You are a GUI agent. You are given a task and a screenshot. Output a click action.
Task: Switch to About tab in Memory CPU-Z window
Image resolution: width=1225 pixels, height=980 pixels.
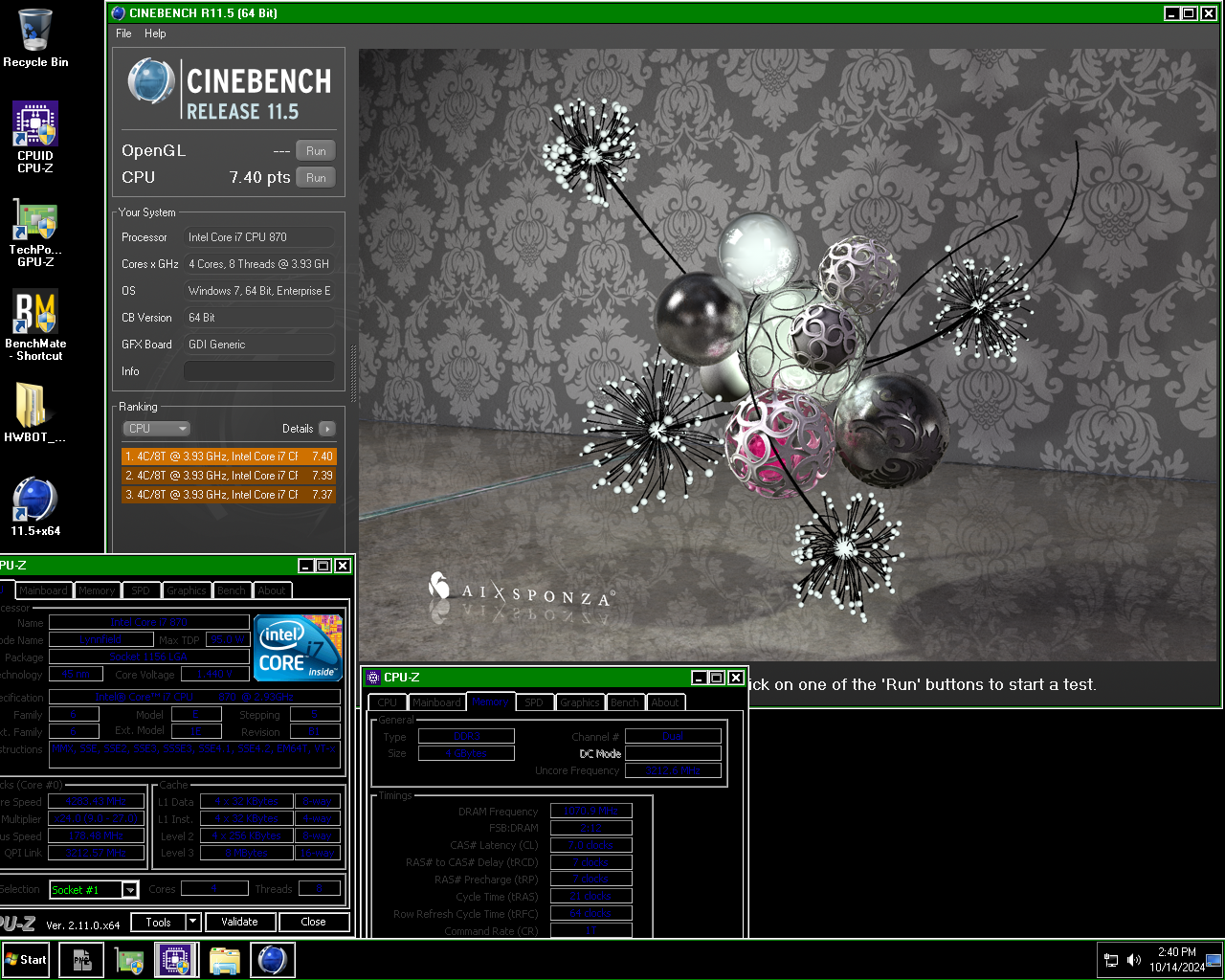[665, 702]
